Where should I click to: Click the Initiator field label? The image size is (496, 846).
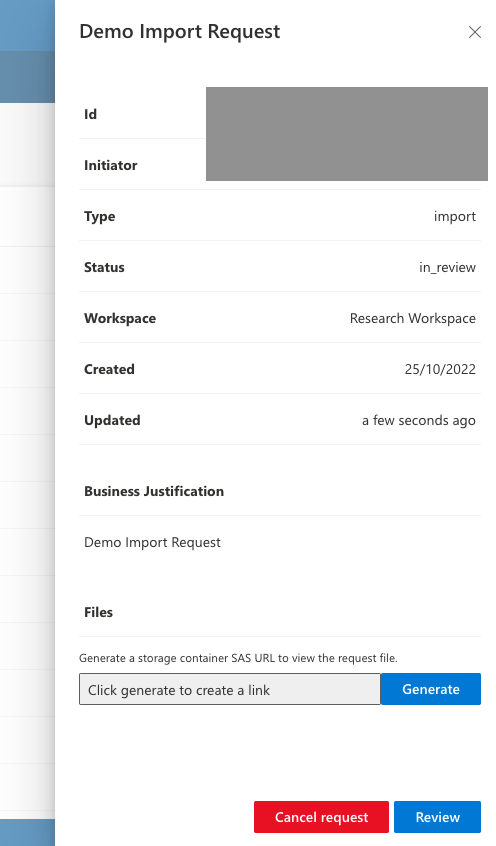[x=111, y=166]
